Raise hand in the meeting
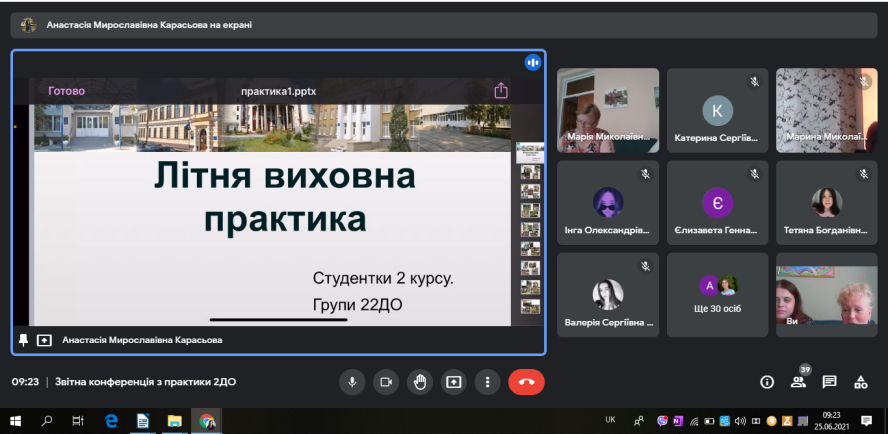Screen dimensions: 888x434 [420, 382]
